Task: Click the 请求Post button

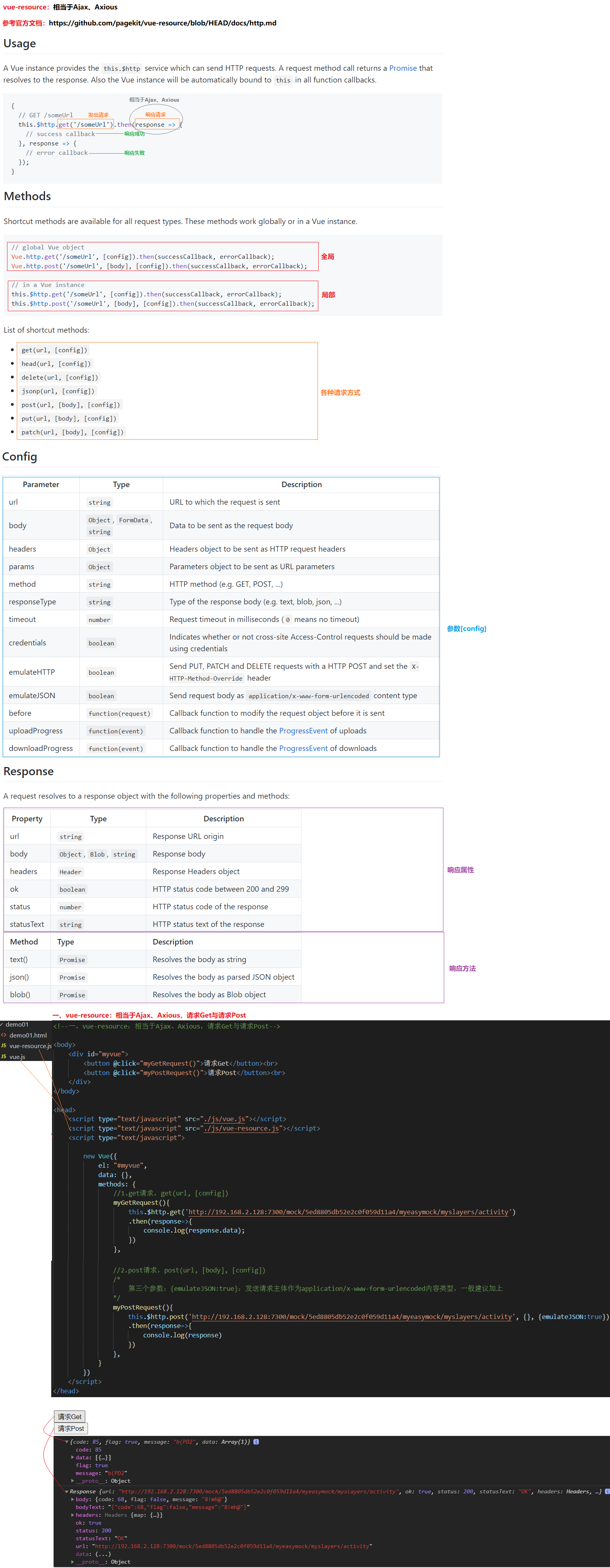Action: pos(71,1428)
